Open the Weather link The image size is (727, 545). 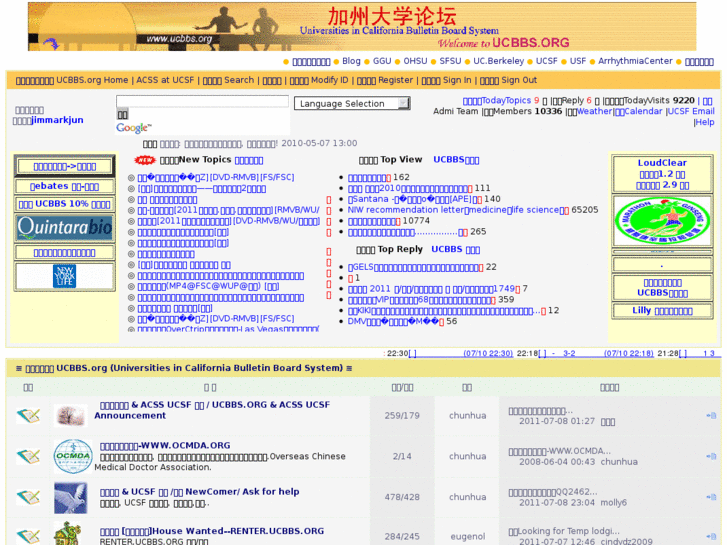pyautogui.click(x=594, y=111)
